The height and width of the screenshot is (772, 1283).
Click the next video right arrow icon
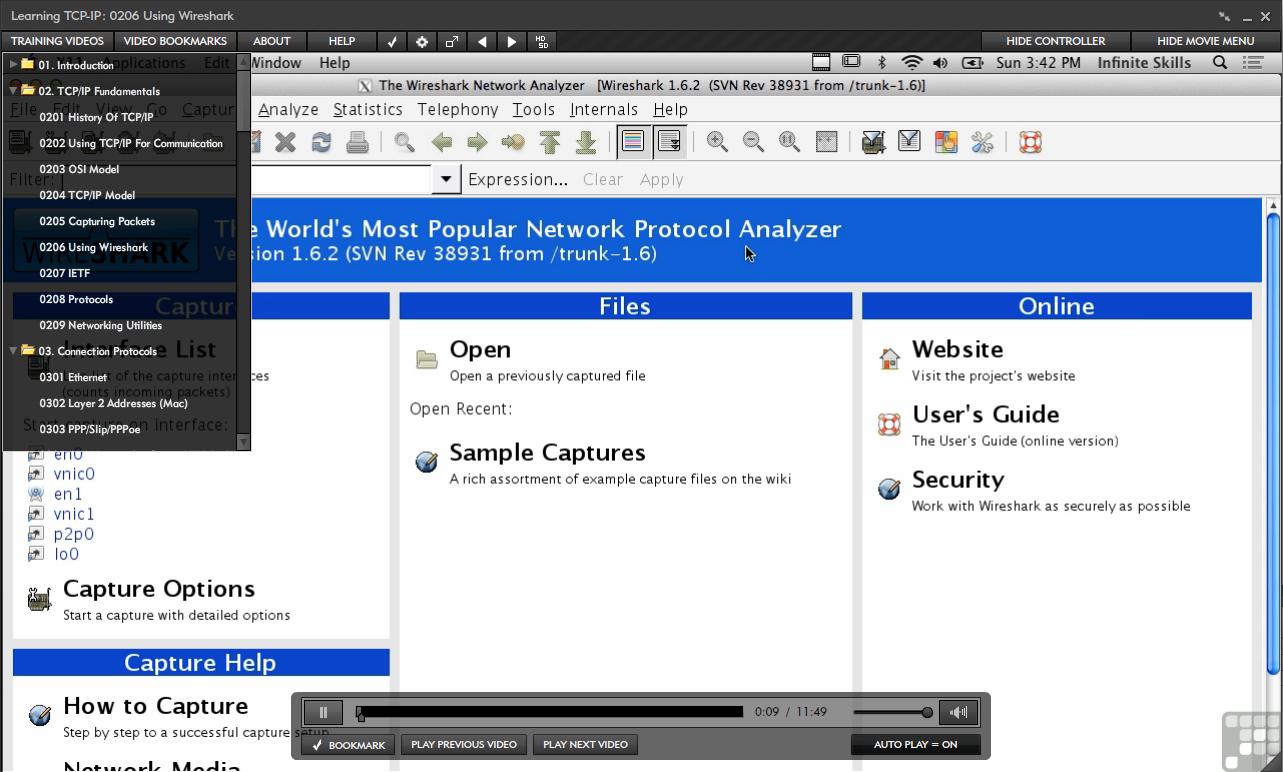(x=512, y=41)
